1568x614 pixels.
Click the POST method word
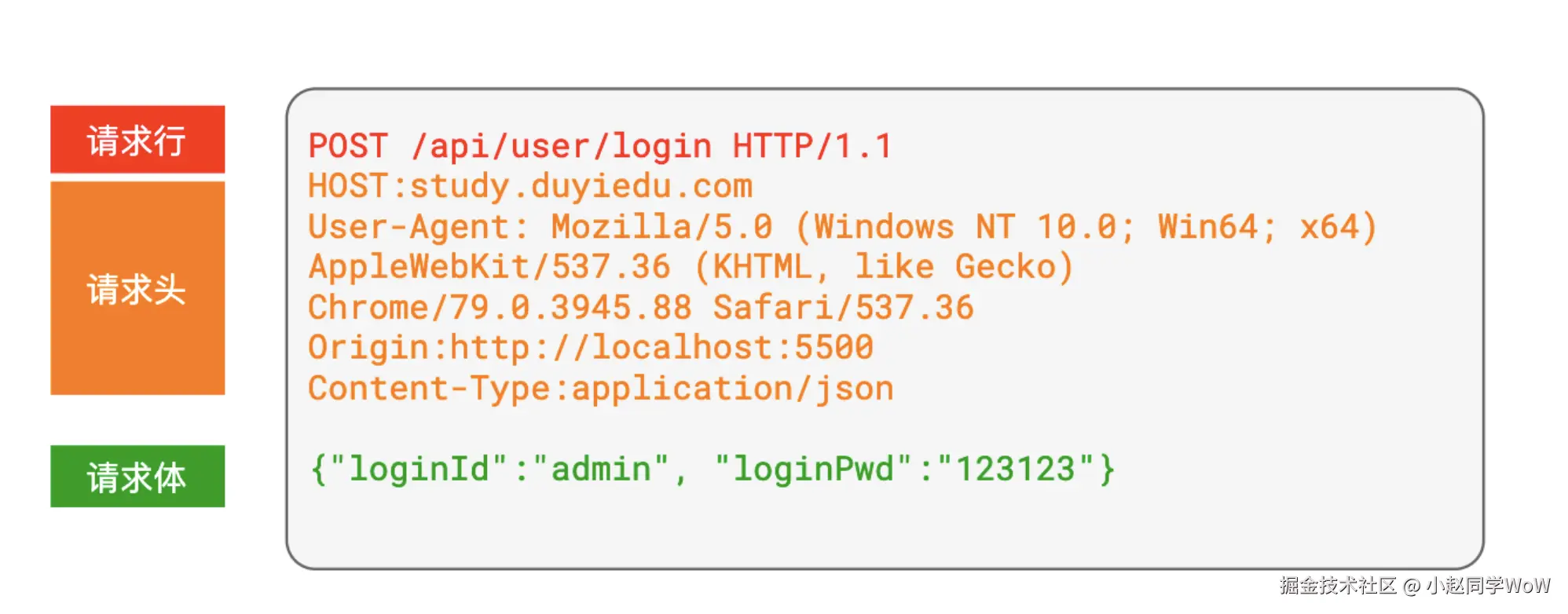[x=348, y=146]
